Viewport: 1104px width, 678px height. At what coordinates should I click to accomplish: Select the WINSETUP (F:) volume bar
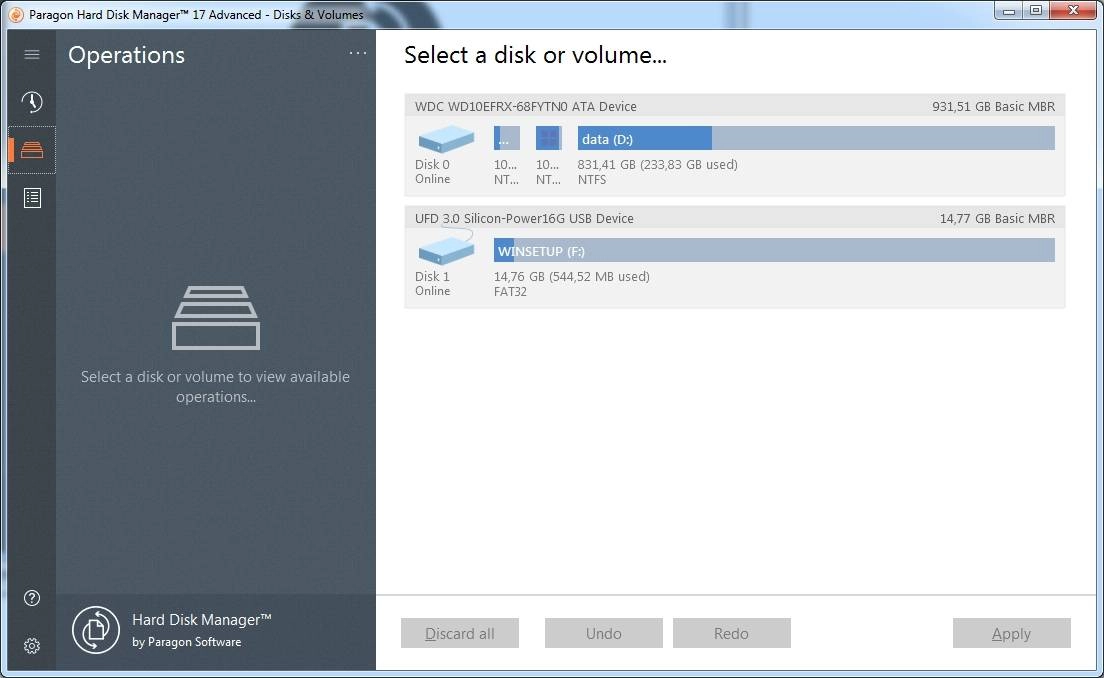(774, 250)
